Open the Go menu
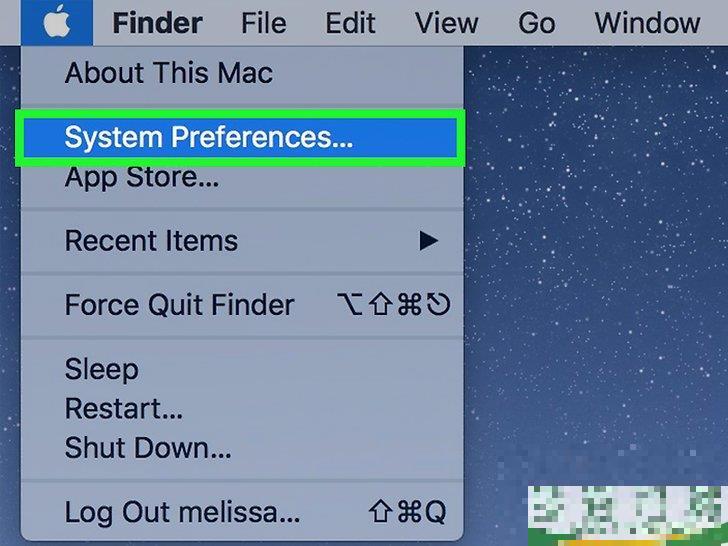 pyautogui.click(x=536, y=23)
